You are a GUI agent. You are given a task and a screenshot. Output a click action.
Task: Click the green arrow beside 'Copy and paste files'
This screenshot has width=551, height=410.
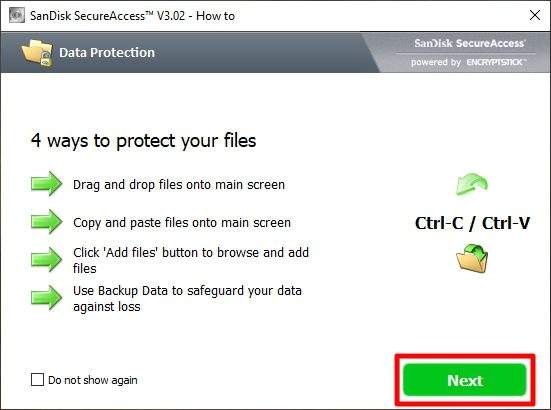(x=46, y=221)
